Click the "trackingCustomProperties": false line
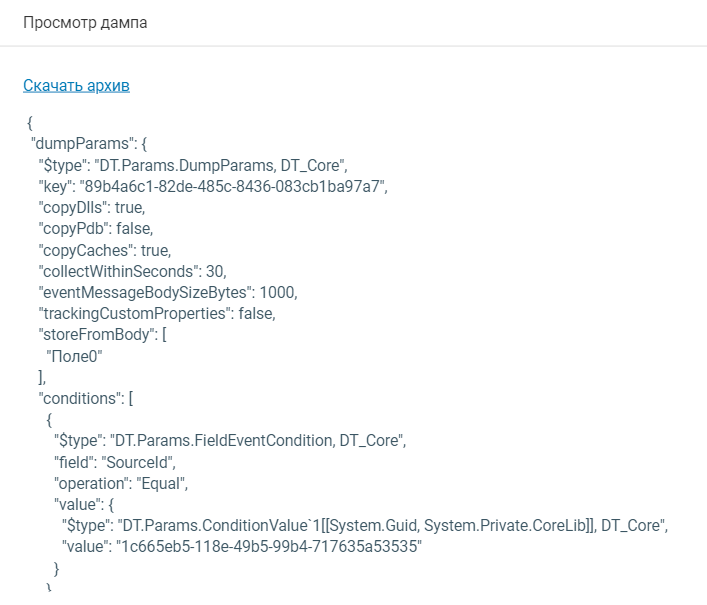The image size is (707, 605). pos(156,313)
